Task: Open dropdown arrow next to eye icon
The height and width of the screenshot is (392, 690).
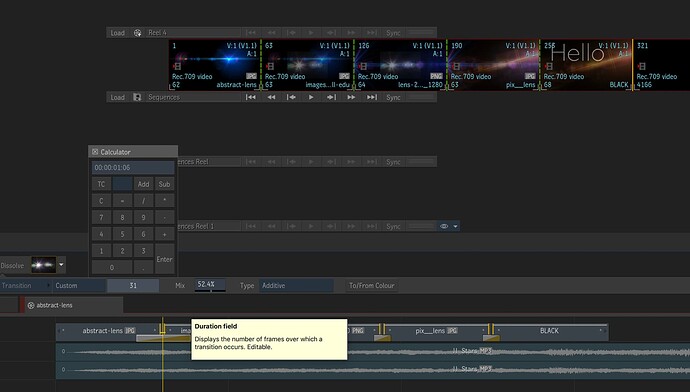Action: tap(455, 226)
